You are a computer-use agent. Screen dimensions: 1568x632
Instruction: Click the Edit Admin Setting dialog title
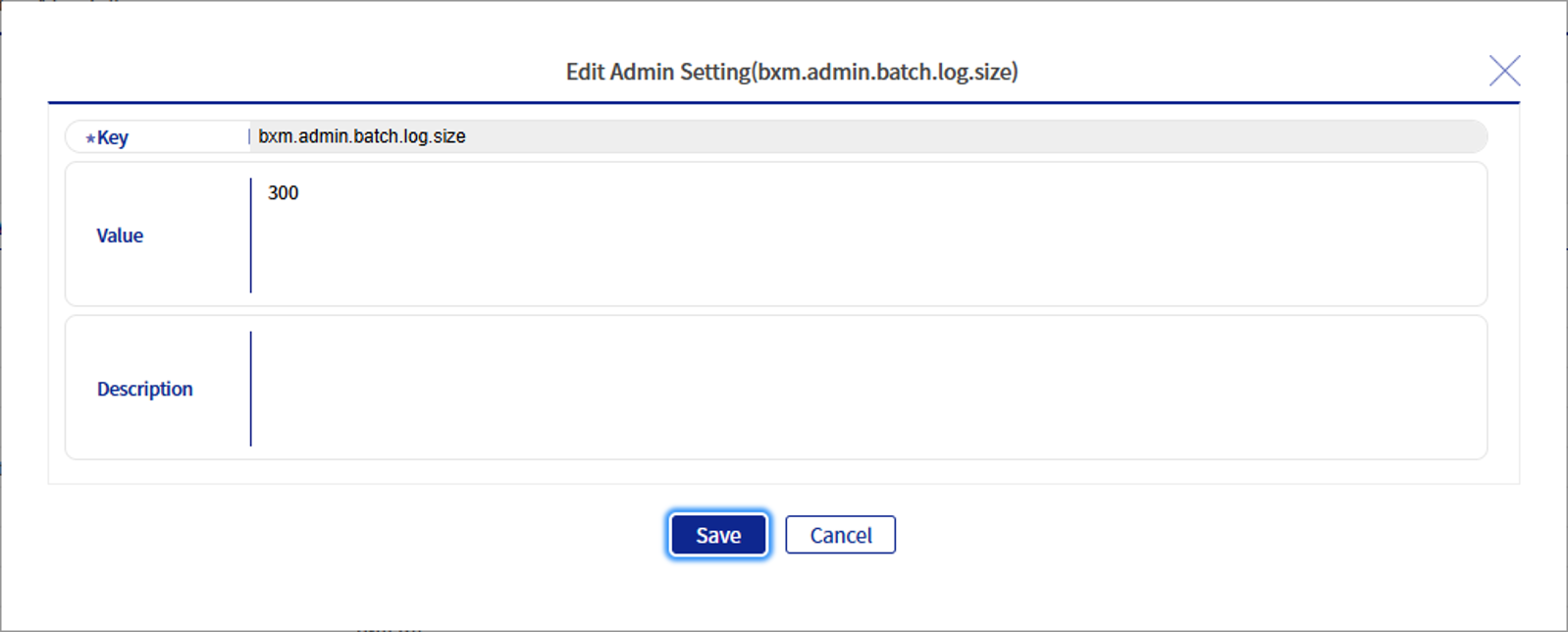[x=791, y=71]
